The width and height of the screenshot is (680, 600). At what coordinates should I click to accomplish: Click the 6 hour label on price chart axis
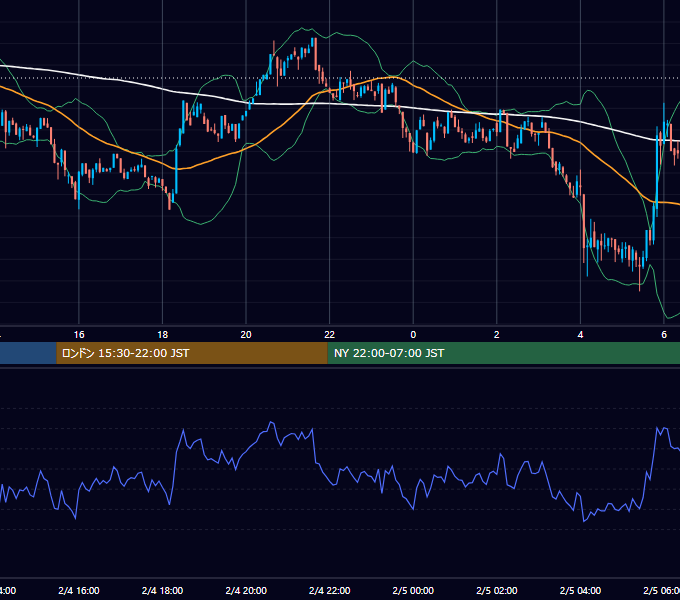pyautogui.click(x=664, y=335)
